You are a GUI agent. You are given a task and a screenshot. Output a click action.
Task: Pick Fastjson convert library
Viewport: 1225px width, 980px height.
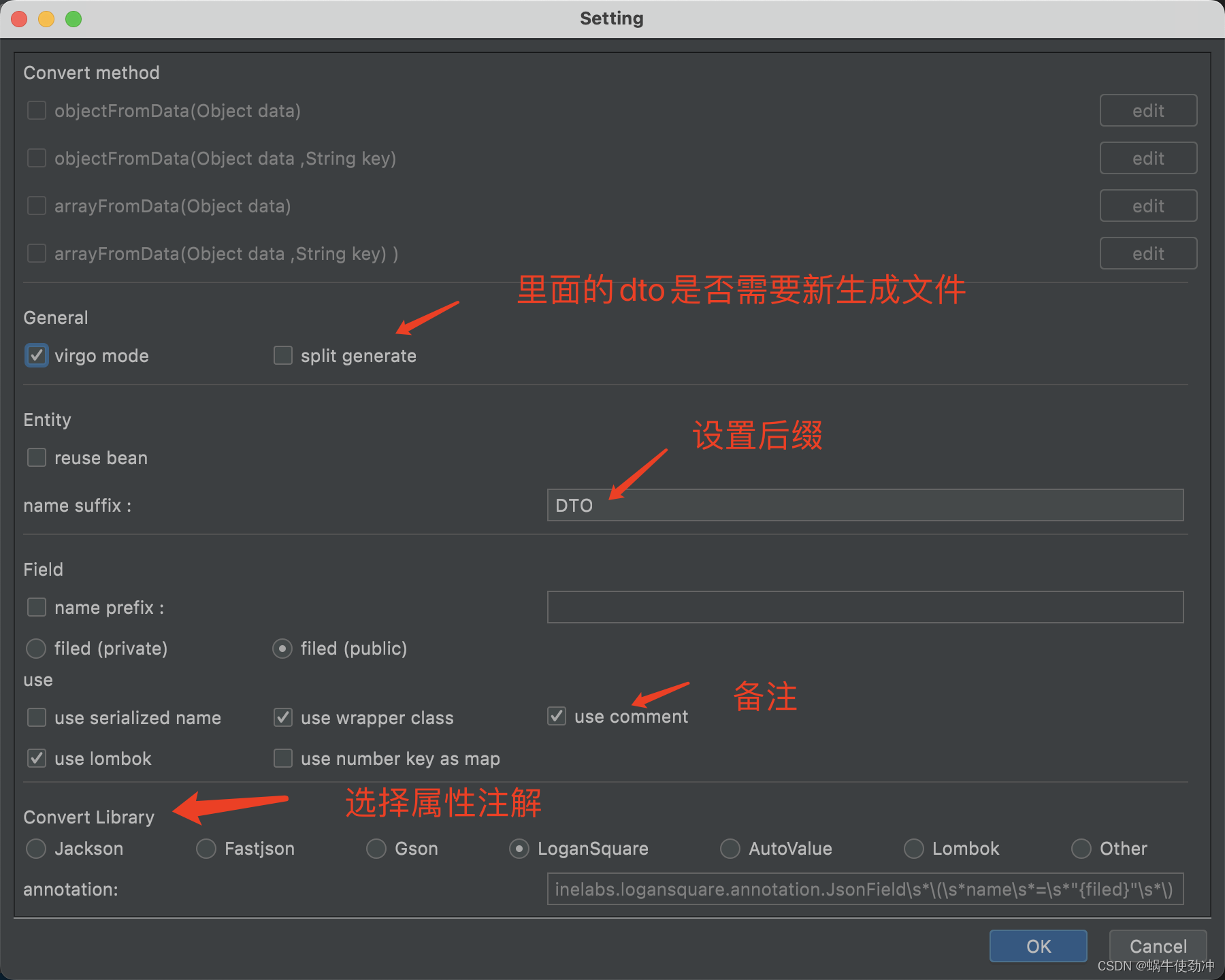[206, 849]
